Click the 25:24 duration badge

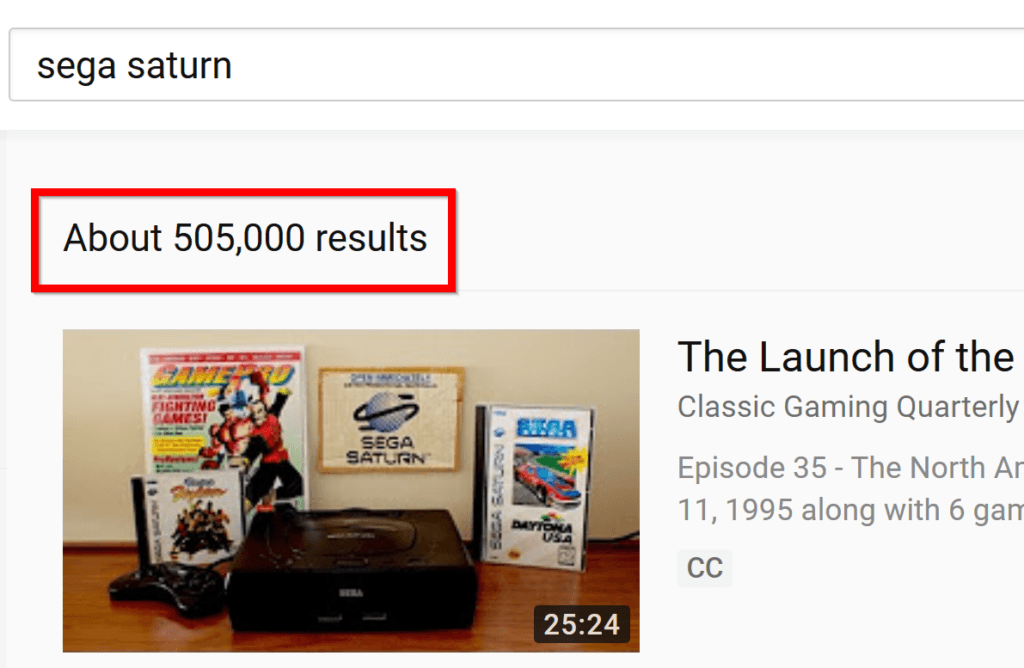(581, 624)
